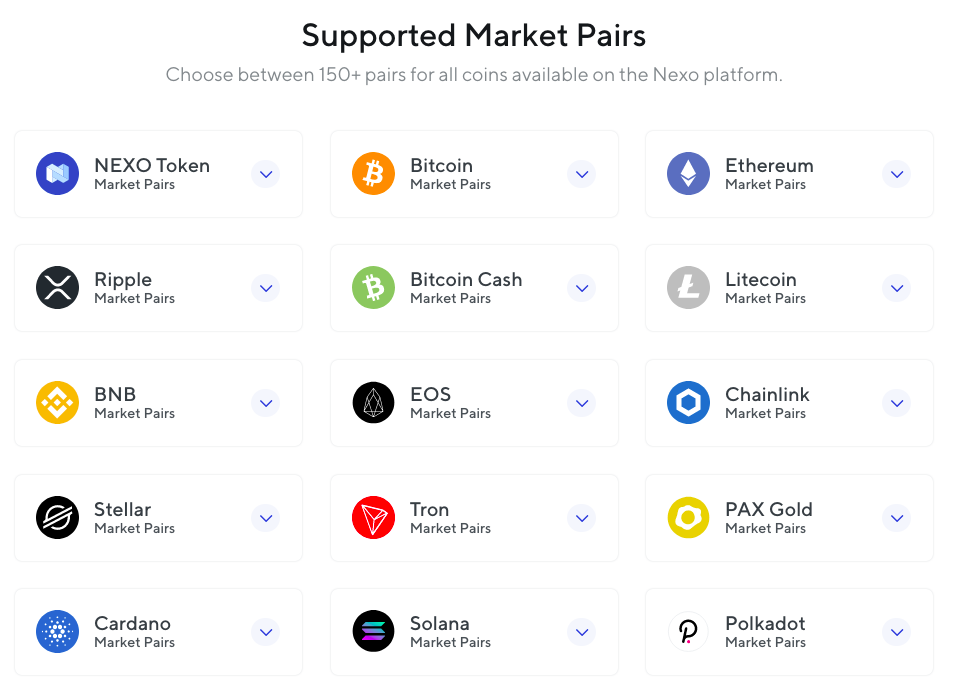Expand PAX Gold market pairs chevron
This screenshot has width=954, height=694.
[897, 518]
